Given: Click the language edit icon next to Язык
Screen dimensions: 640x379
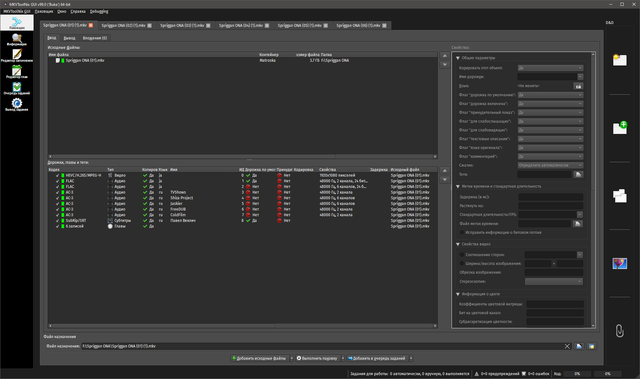Looking at the screenshot, I should [x=578, y=86].
